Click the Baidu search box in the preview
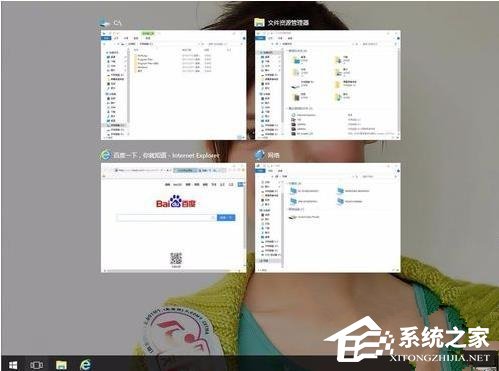 pyautogui.click(x=166, y=218)
